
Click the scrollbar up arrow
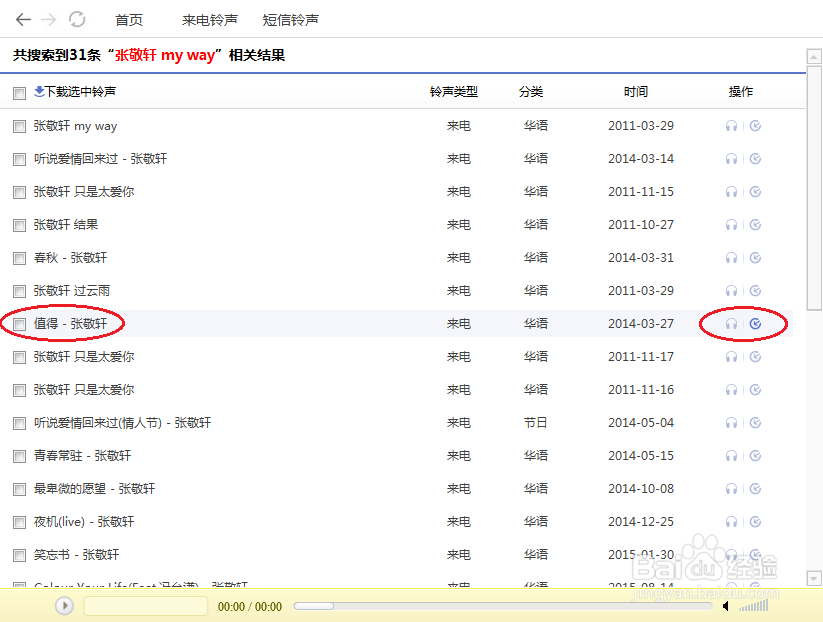[814, 56]
